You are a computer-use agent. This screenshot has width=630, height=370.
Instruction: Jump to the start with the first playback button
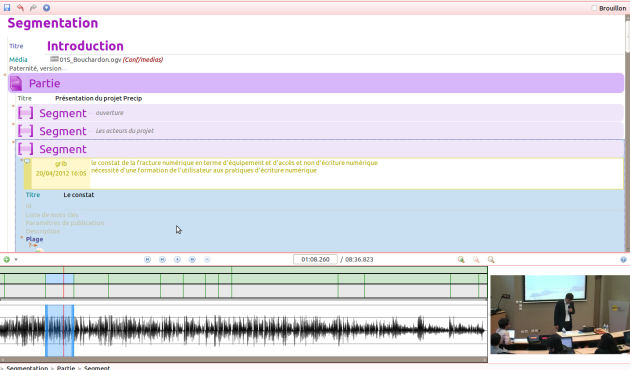[x=147, y=260]
